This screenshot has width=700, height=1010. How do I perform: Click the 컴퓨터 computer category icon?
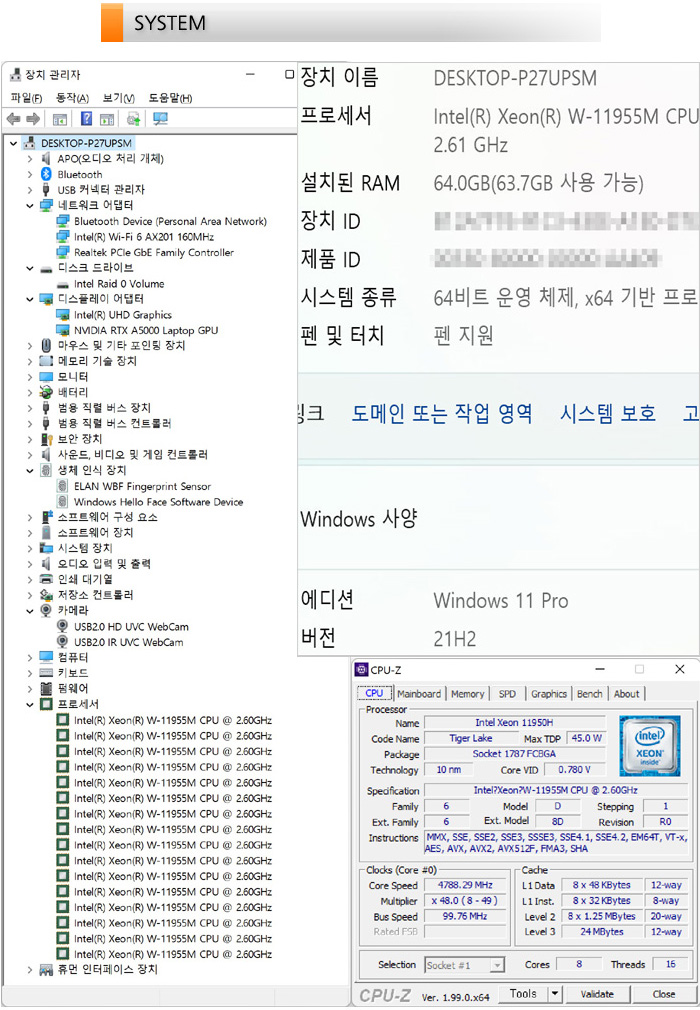click(x=46, y=656)
